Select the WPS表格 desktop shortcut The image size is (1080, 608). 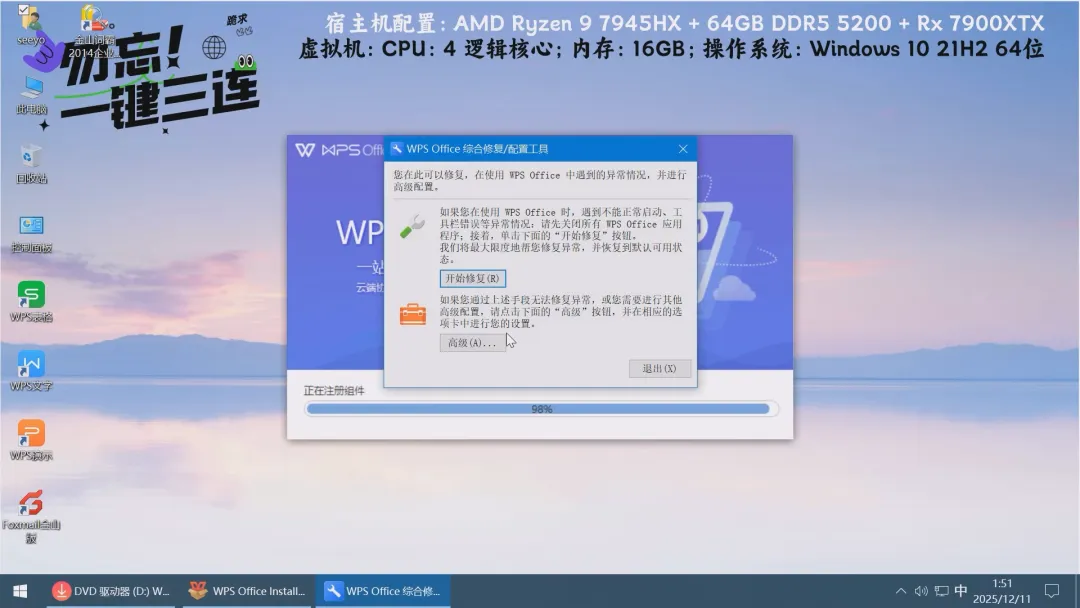tap(31, 302)
